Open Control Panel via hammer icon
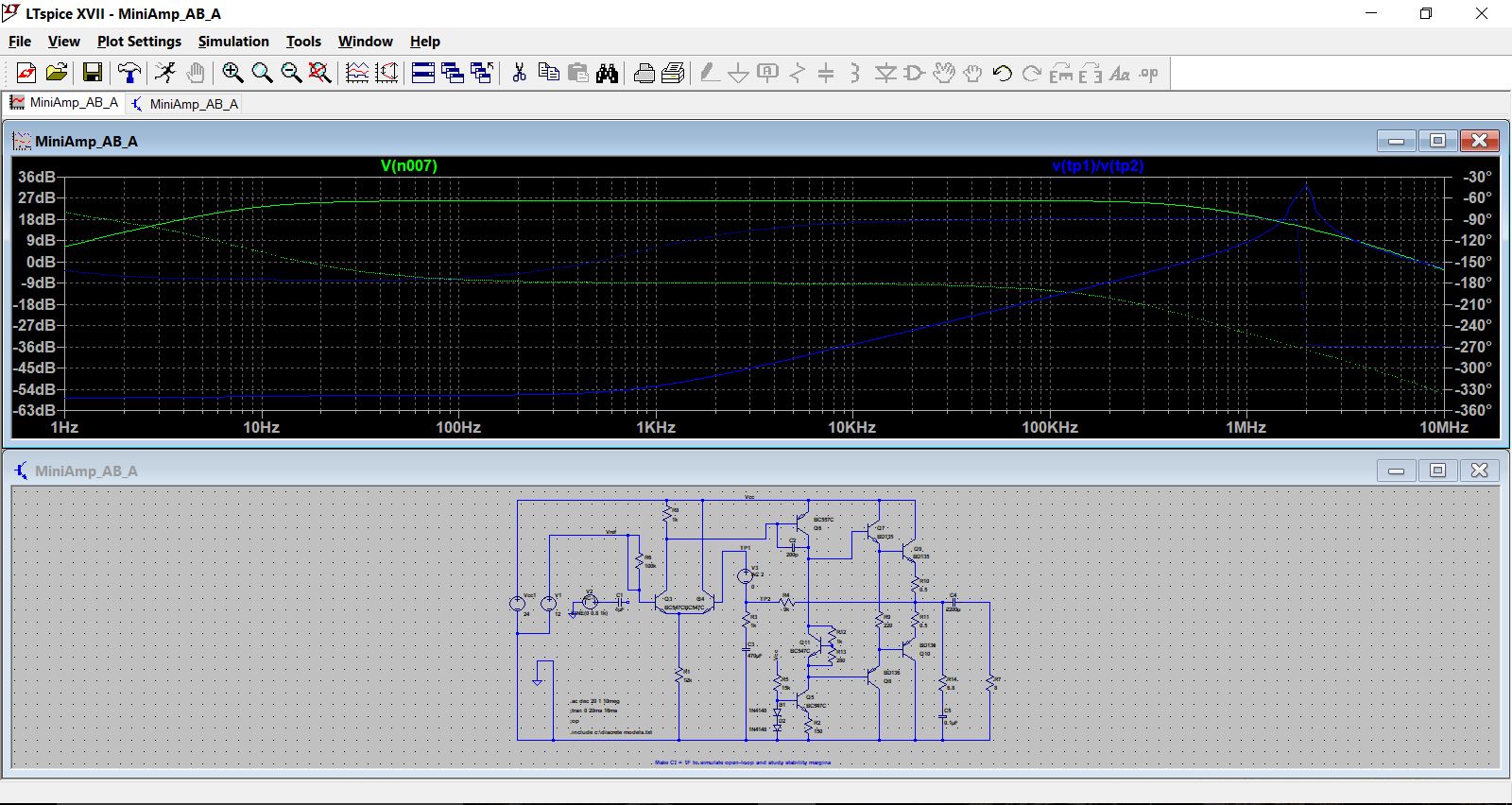This screenshot has width=1512, height=805. click(129, 73)
